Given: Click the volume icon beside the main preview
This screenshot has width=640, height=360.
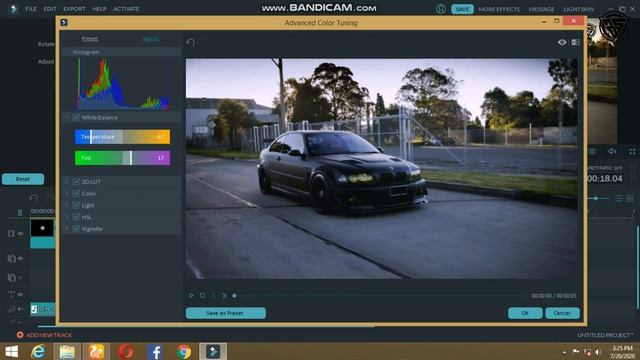Looking at the screenshot, I should 612,151.
